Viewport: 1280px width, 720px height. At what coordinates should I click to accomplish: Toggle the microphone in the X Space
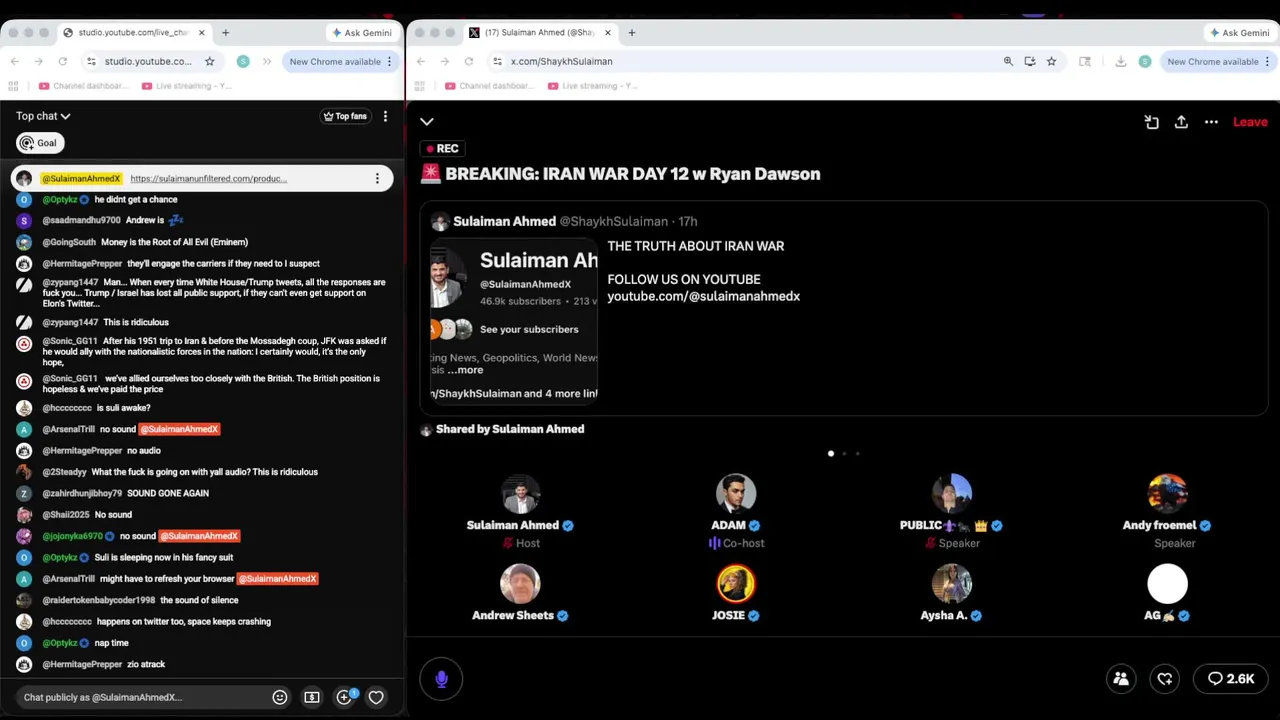(x=441, y=679)
